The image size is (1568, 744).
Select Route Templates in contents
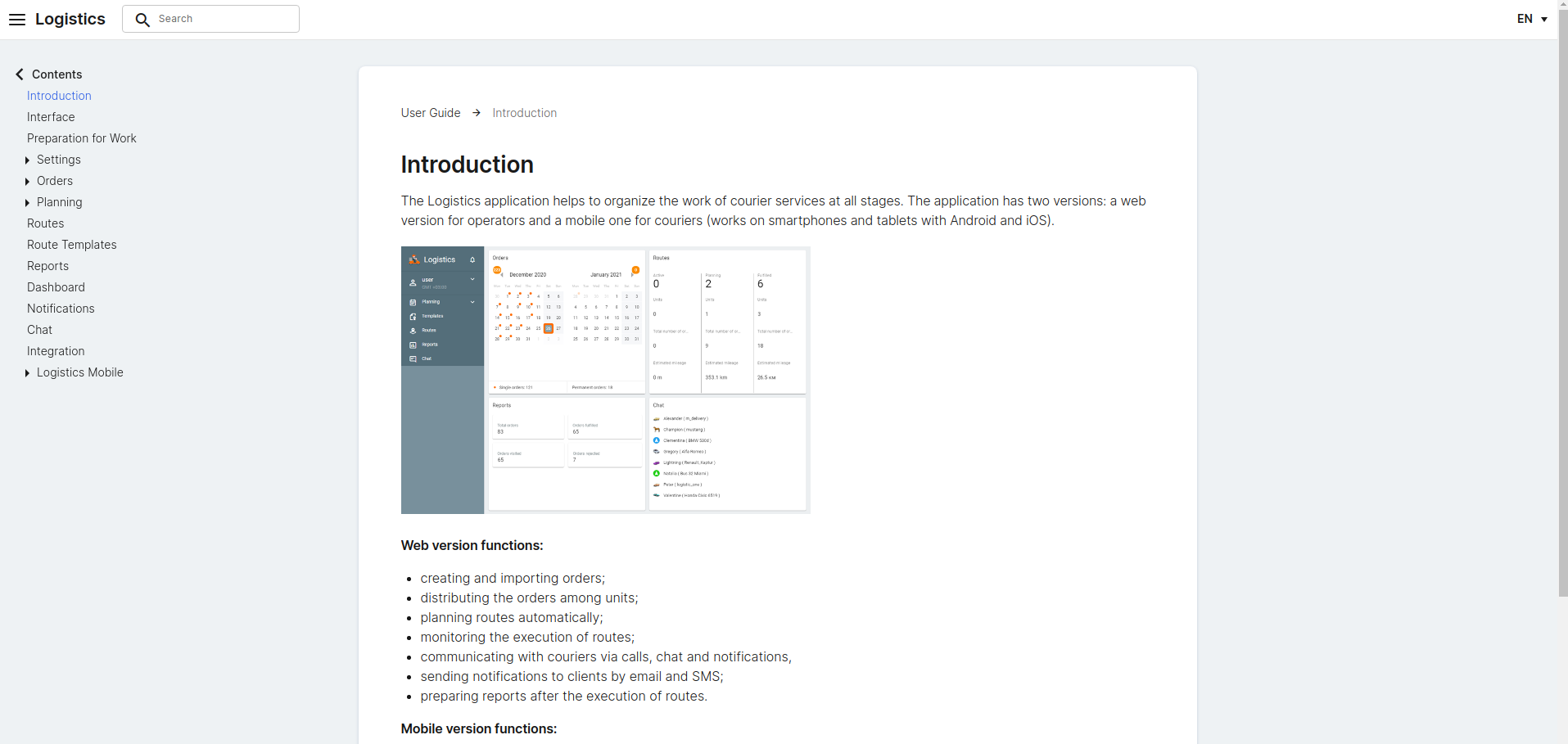72,245
